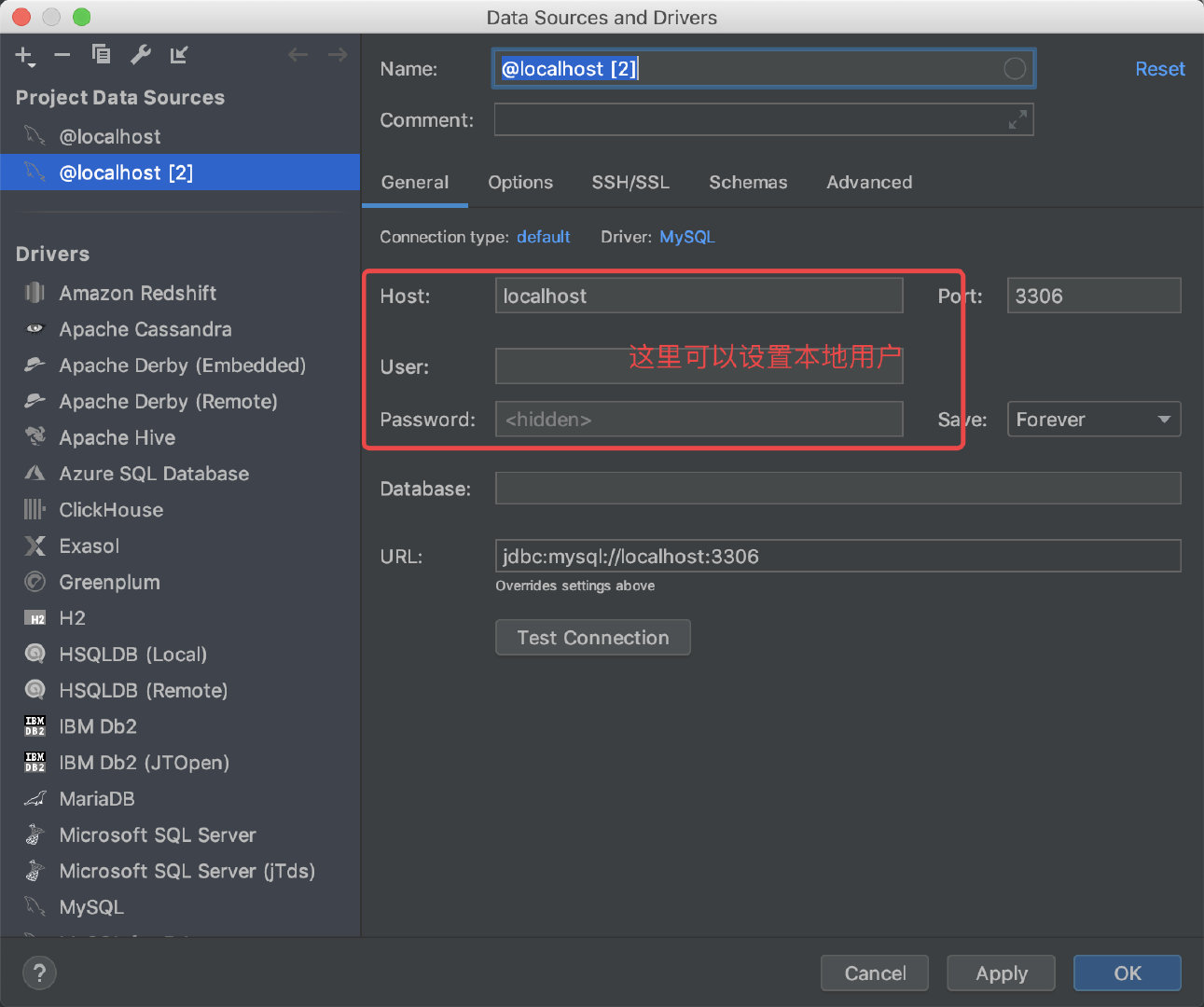Click the help question mark icon
This screenshot has width=1204, height=1007.
point(39,973)
